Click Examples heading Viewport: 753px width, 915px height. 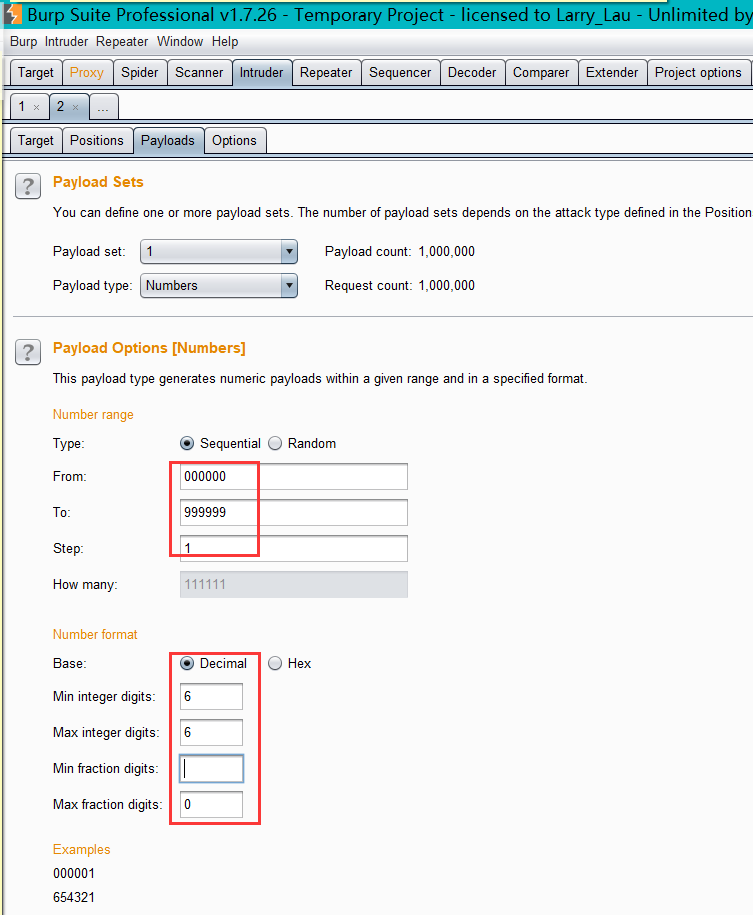pos(82,850)
